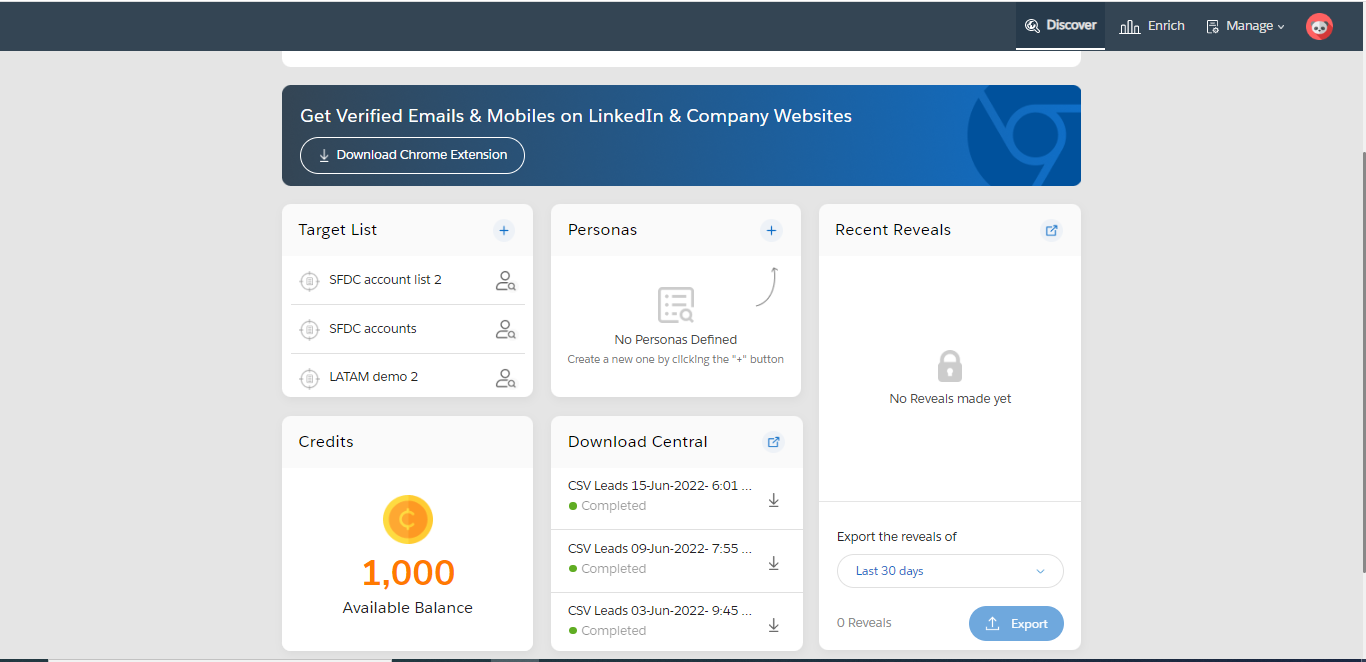
Task: Click the credits coin icon
Action: 407,519
